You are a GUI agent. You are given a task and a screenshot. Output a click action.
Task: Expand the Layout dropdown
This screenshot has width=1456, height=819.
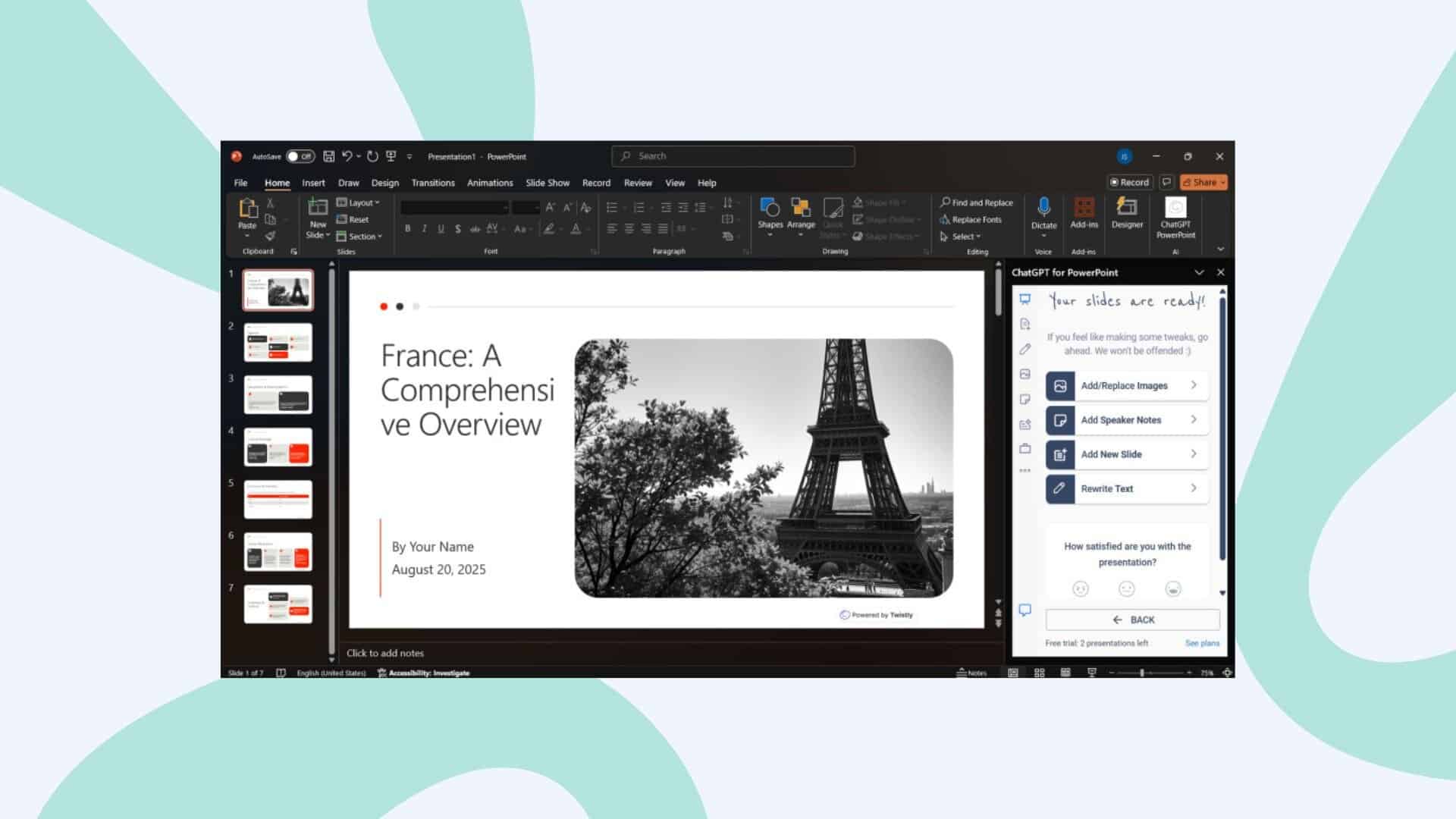pos(358,202)
